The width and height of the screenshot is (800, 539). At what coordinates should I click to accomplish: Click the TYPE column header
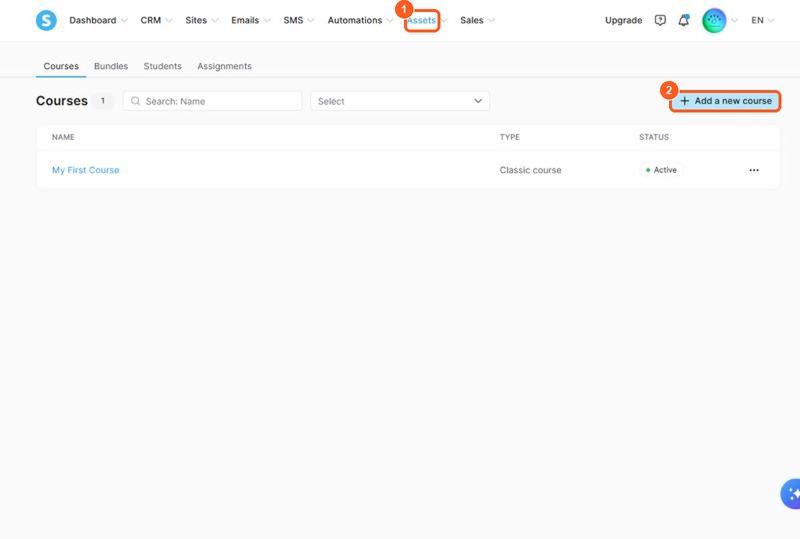[510, 137]
